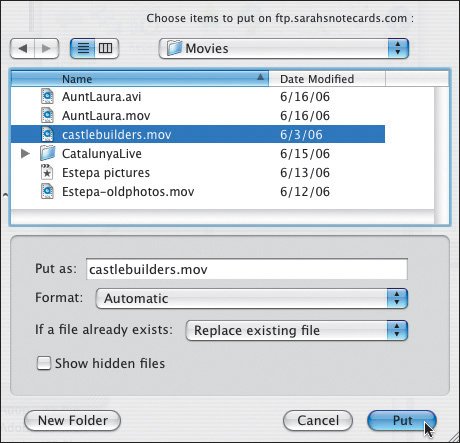Open the Format Automatic dropdown
460x443 pixels.
[252, 298]
